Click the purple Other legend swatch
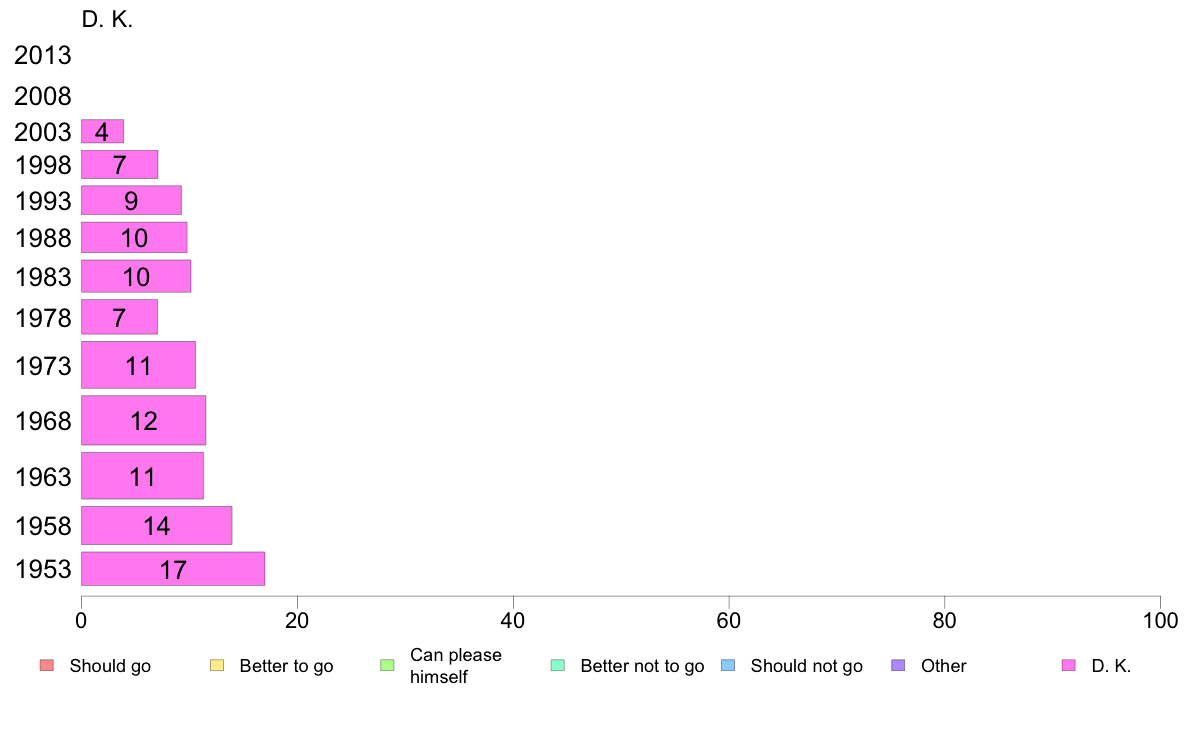The image size is (1188, 736). 898,666
